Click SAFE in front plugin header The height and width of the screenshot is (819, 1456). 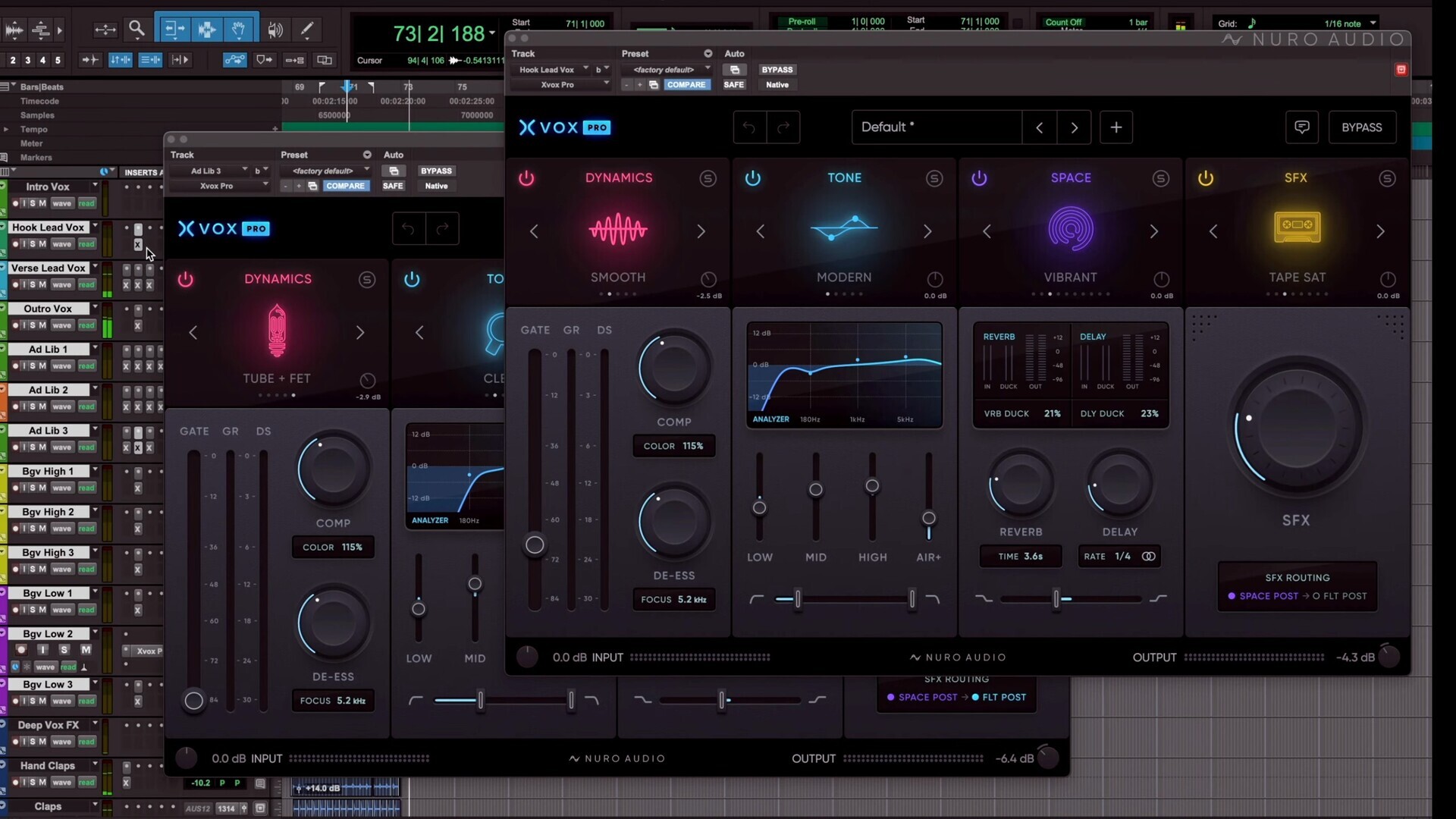[733, 85]
